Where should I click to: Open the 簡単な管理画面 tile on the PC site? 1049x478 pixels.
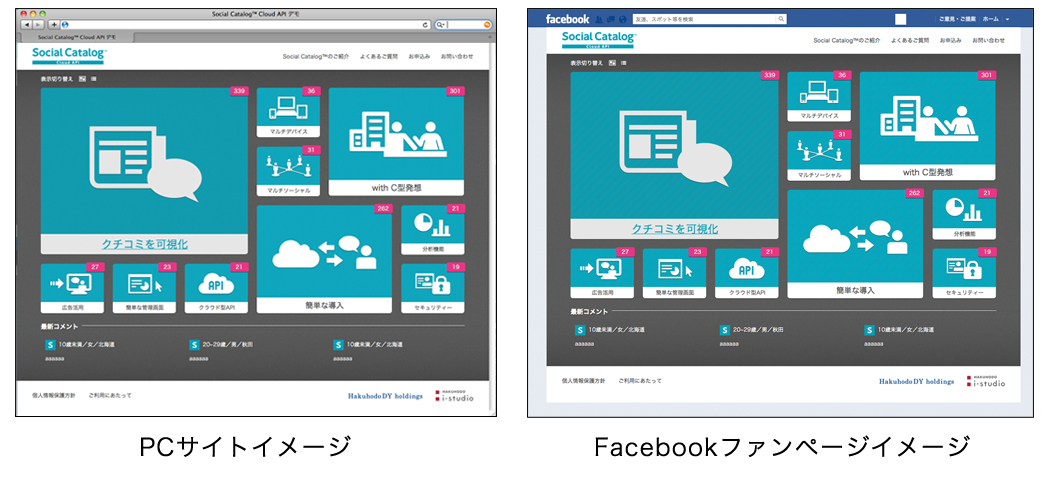pyautogui.click(x=144, y=289)
